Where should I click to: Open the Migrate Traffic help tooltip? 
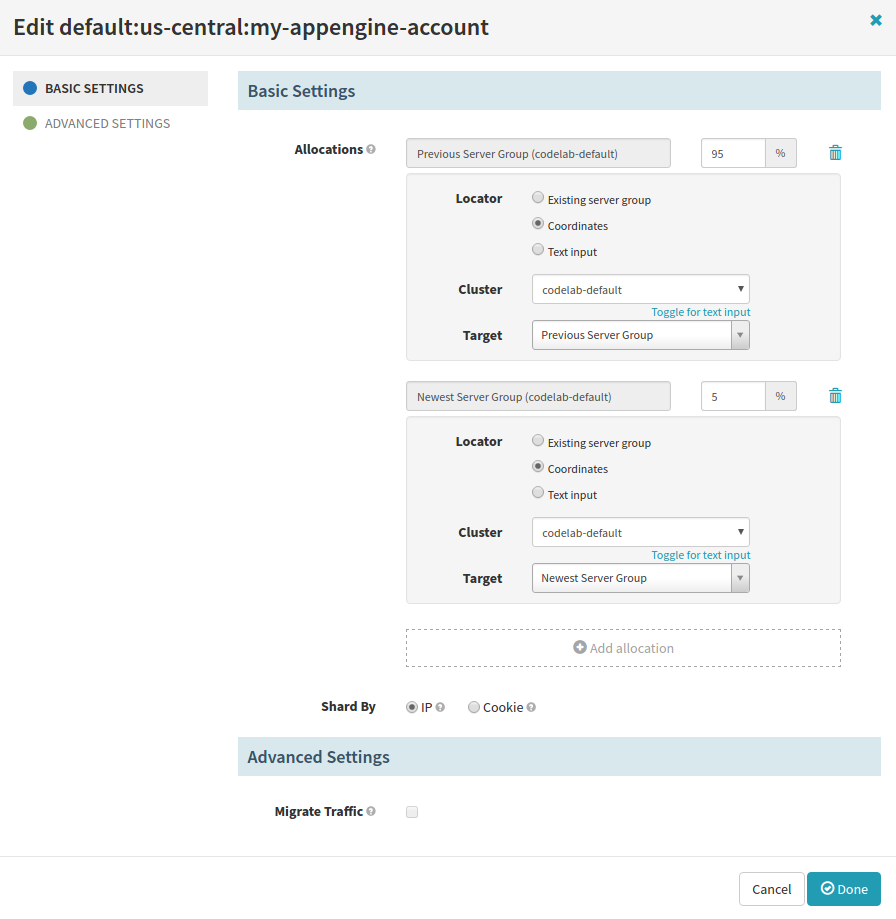(x=371, y=811)
